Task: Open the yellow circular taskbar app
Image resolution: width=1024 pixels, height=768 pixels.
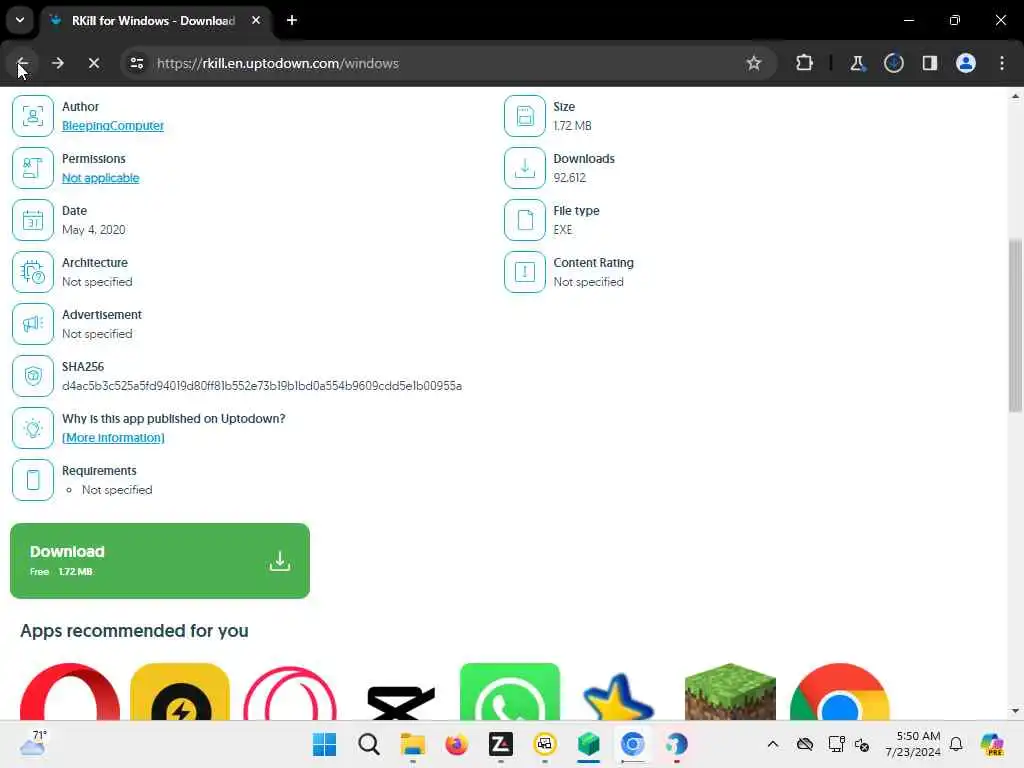Action: click(545, 744)
